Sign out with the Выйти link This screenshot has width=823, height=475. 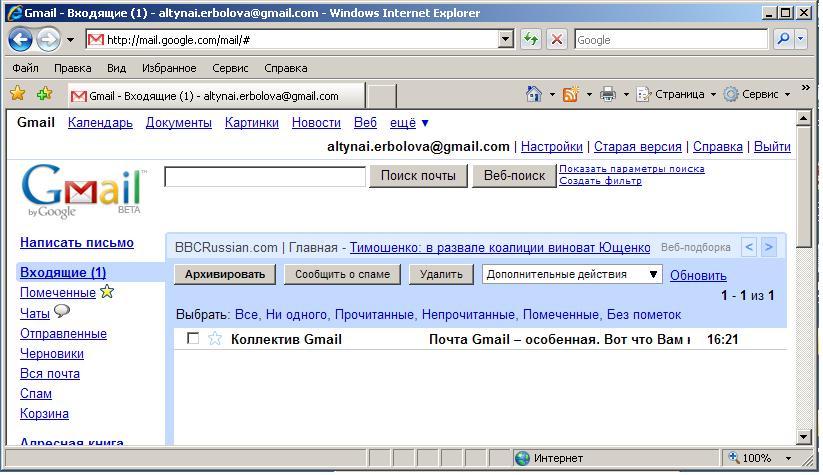tap(772, 147)
